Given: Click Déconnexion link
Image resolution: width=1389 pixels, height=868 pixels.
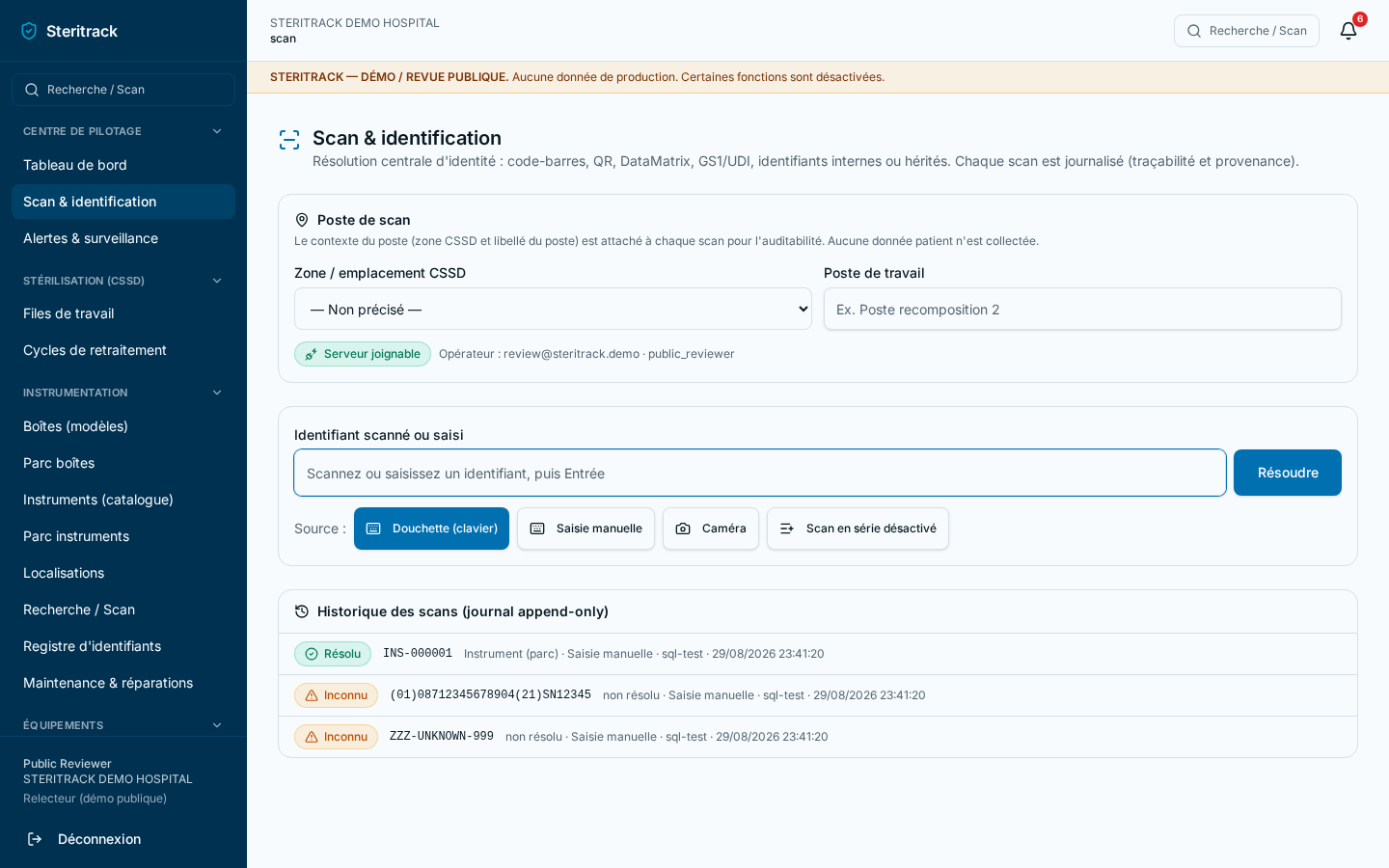Looking at the screenshot, I should coord(123,839).
